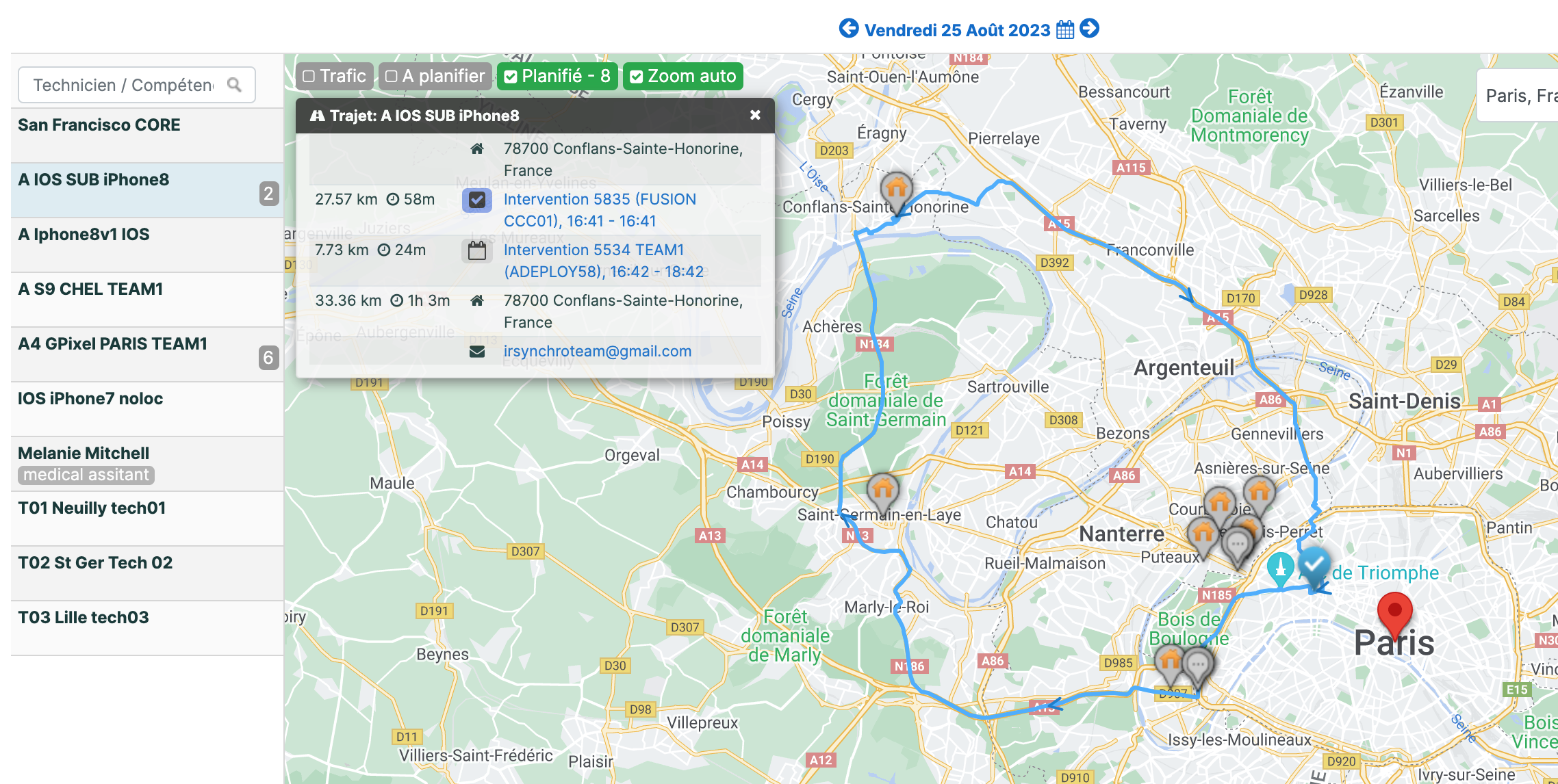Image resolution: width=1558 pixels, height=784 pixels.
Task: Select technician A IOS SUB iPhone8
Action: [147, 190]
